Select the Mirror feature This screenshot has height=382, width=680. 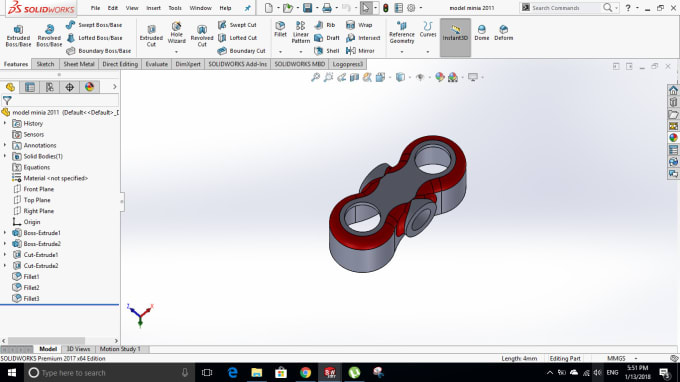(x=360, y=51)
